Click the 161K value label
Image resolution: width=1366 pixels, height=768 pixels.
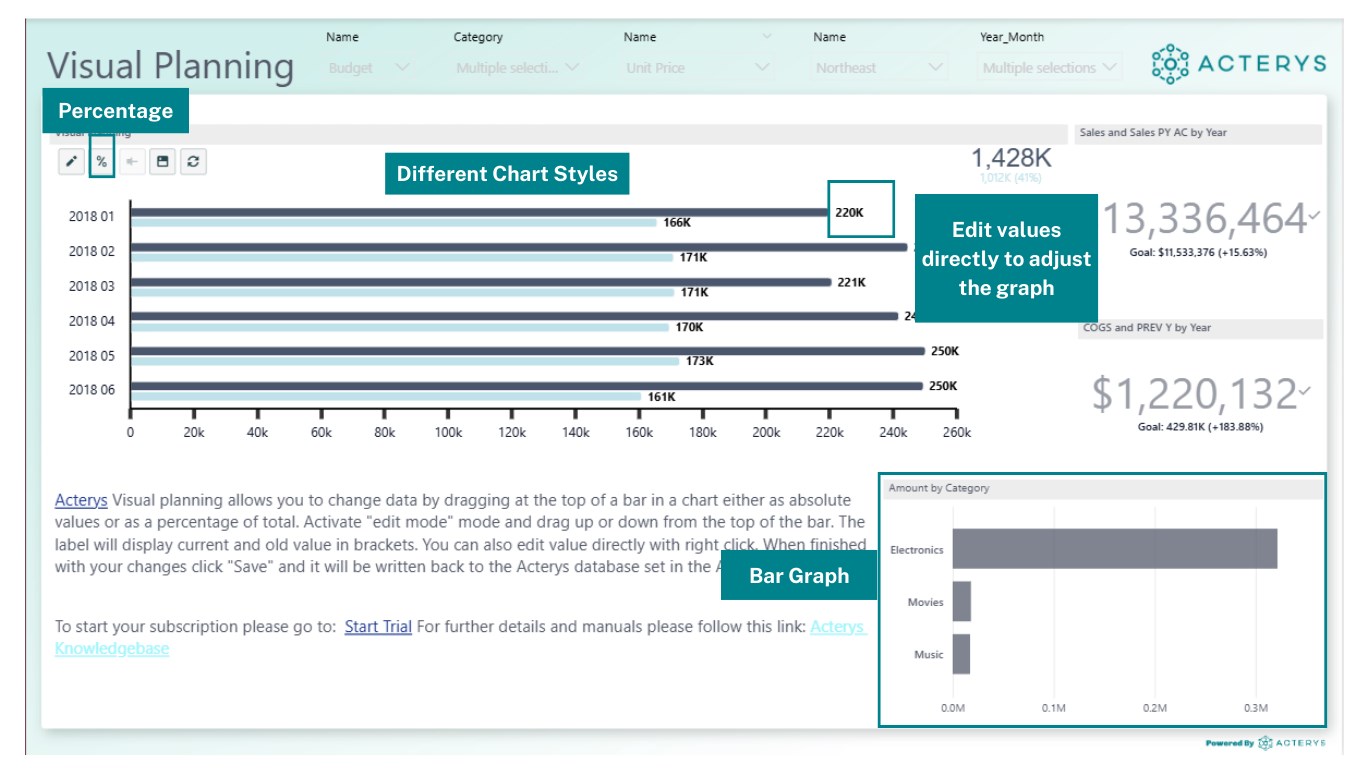(661, 397)
